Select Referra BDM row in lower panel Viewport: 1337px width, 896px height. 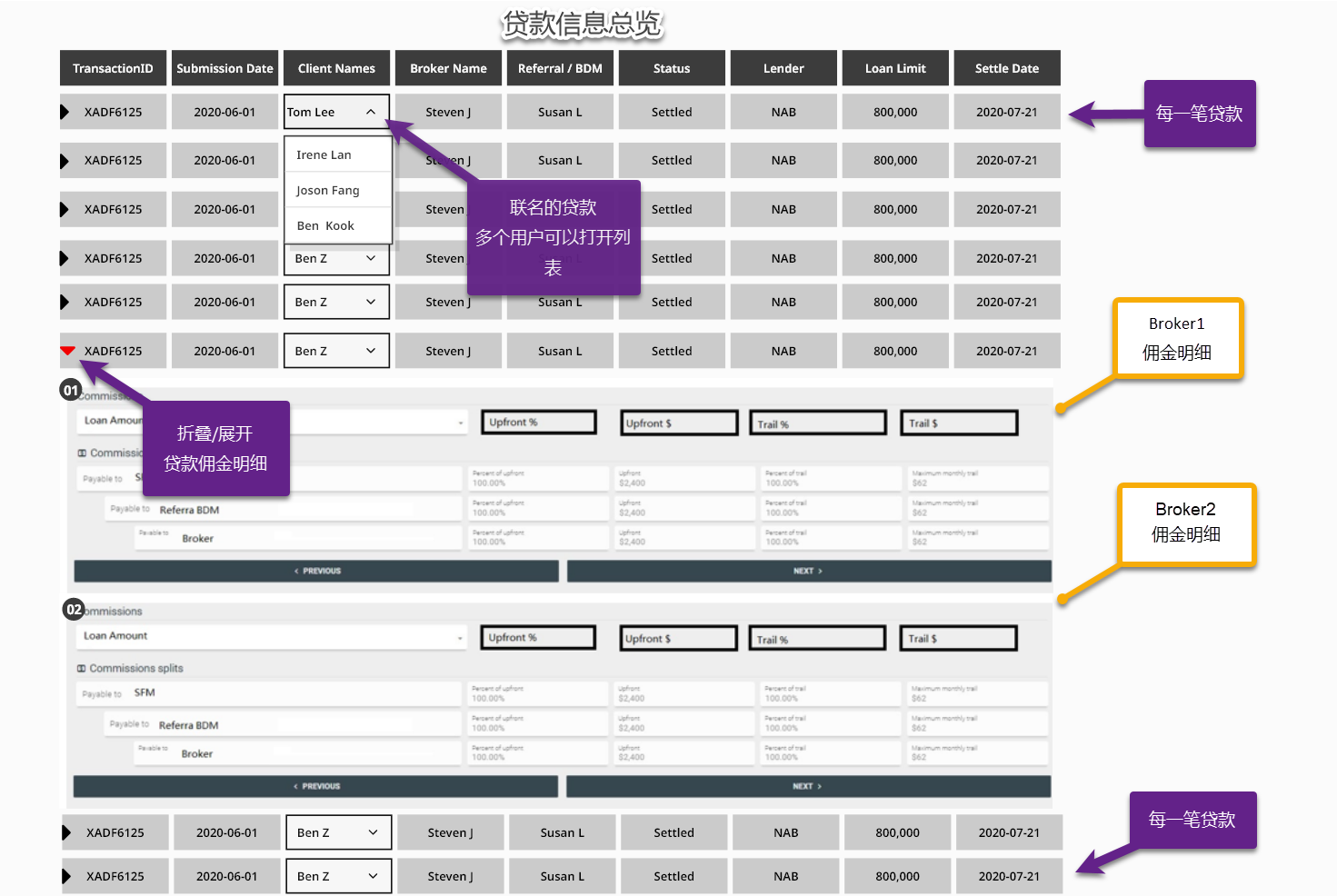pyautogui.click(x=283, y=724)
